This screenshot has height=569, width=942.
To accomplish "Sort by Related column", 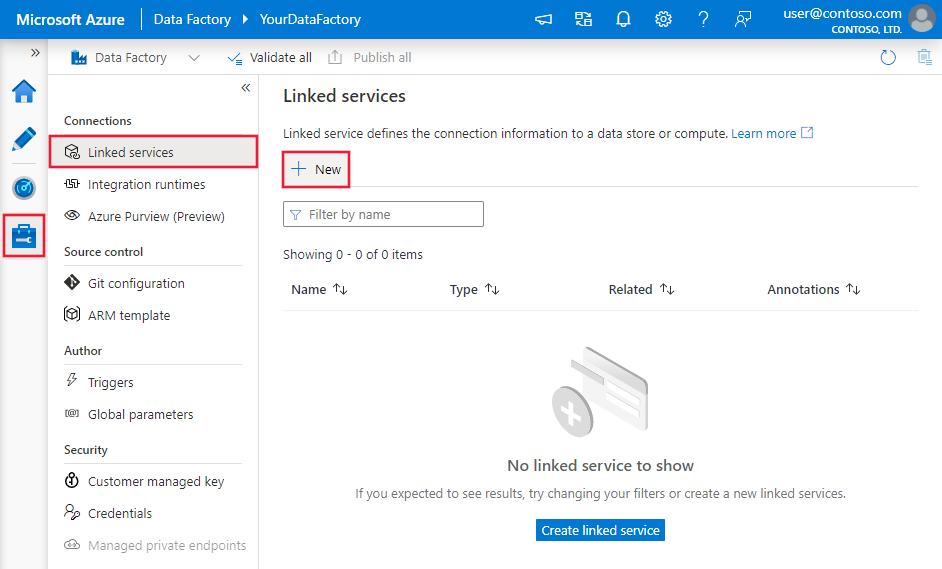I will click(641, 290).
